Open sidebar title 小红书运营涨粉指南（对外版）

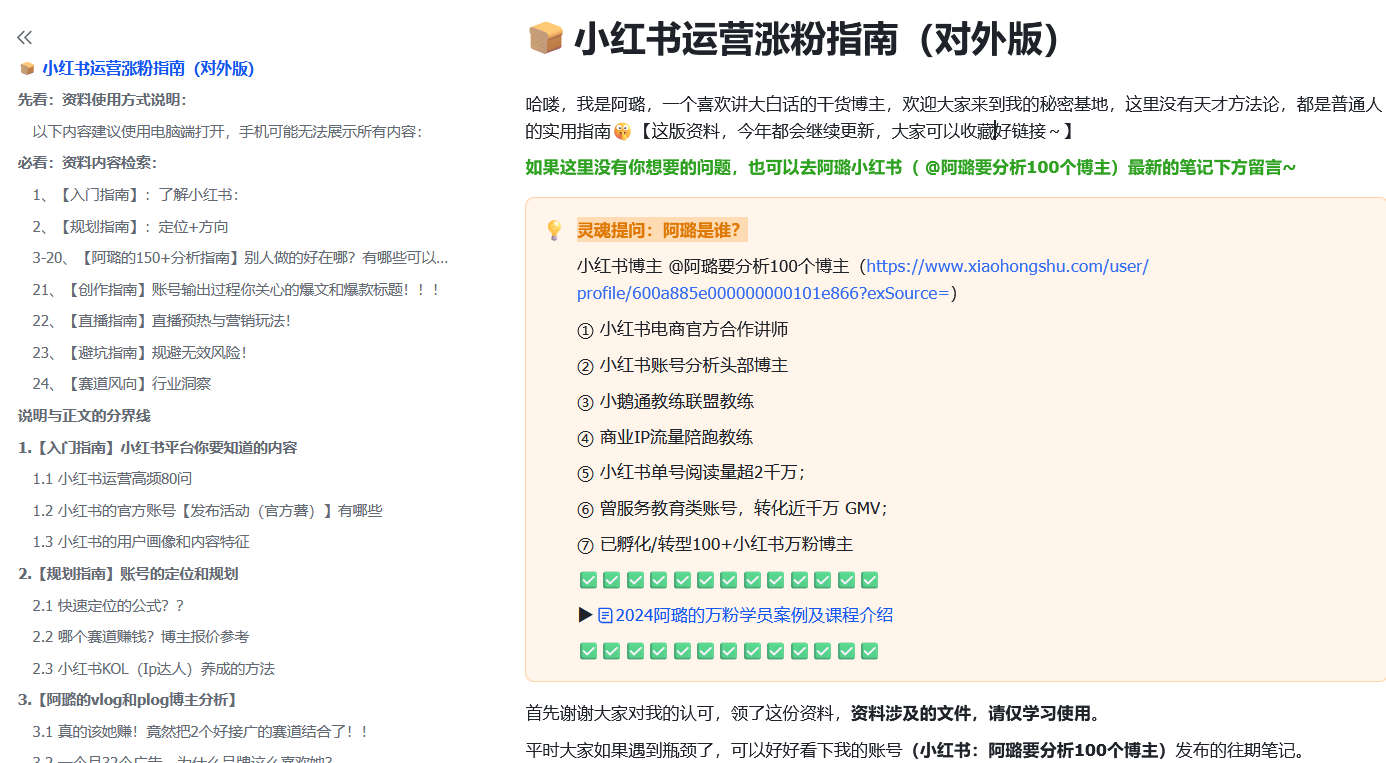pos(148,69)
